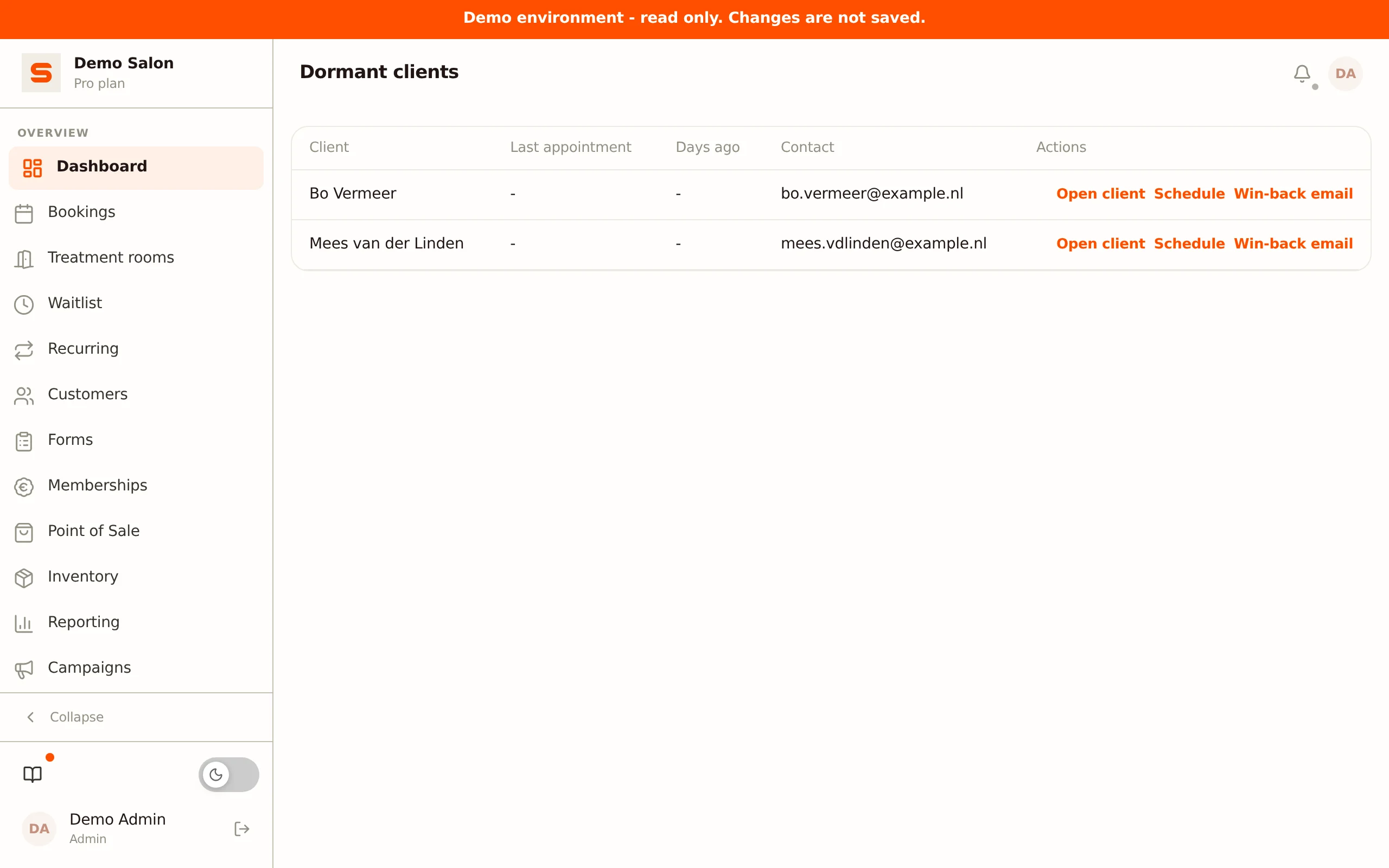The height and width of the screenshot is (868, 1389).
Task: Click the Demo Salon logo icon
Action: coord(41,73)
